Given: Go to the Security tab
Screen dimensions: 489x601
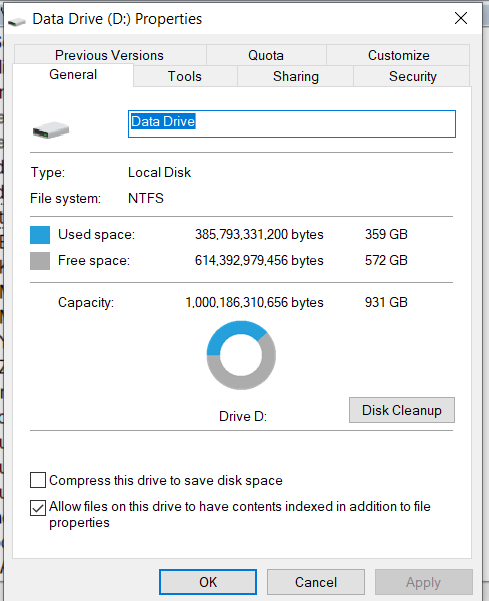Looking at the screenshot, I should (x=412, y=76).
